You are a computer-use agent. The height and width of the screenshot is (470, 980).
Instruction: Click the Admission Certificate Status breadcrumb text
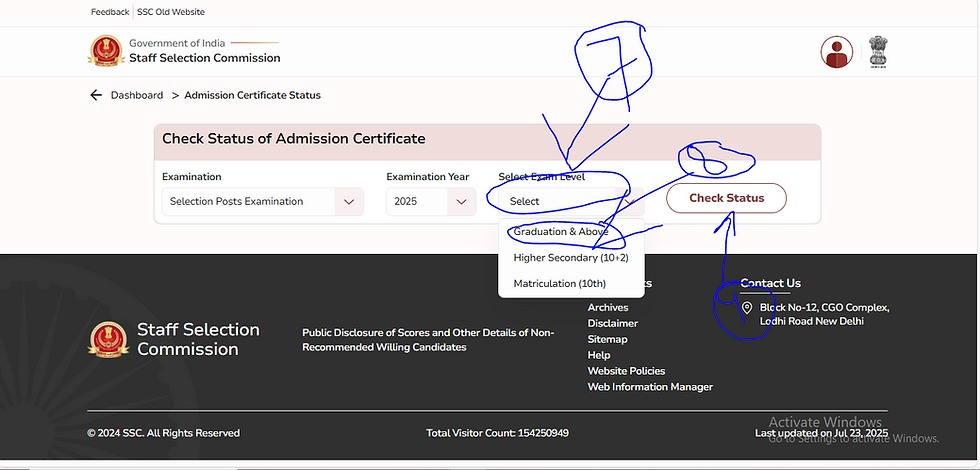coord(252,95)
